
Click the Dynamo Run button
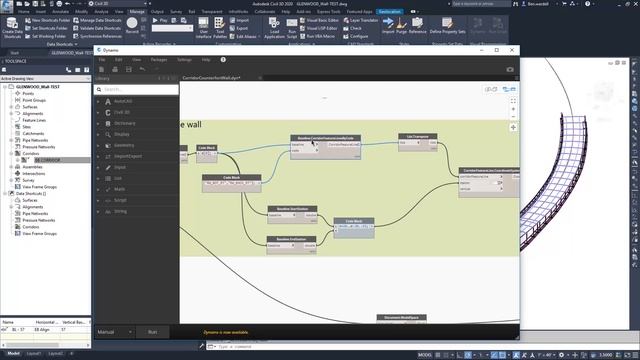(x=152, y=332)
